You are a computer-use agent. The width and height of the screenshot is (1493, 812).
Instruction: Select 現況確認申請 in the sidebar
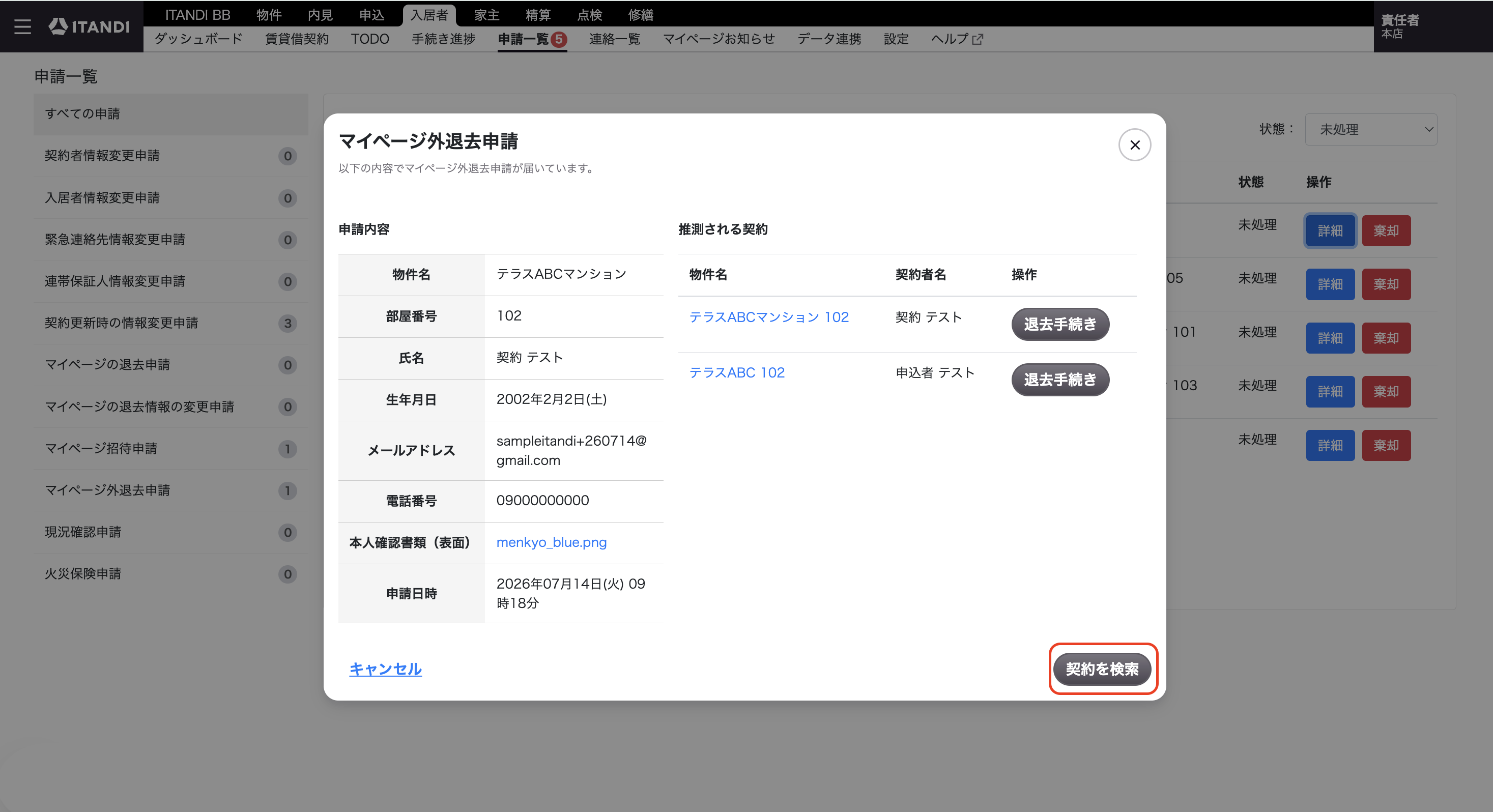pos(171,532)
